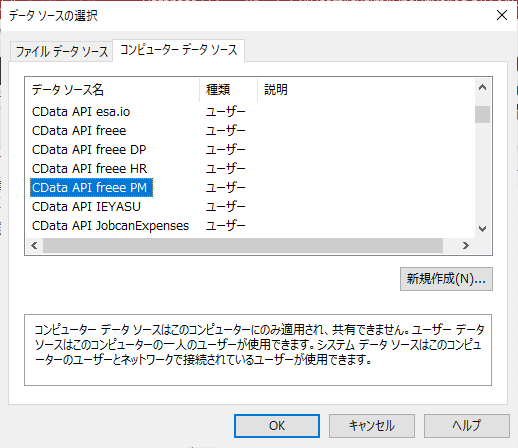Click ユーザー type in JobcanExpenses row
Screen dimensions: 518x448
(225, 226)
